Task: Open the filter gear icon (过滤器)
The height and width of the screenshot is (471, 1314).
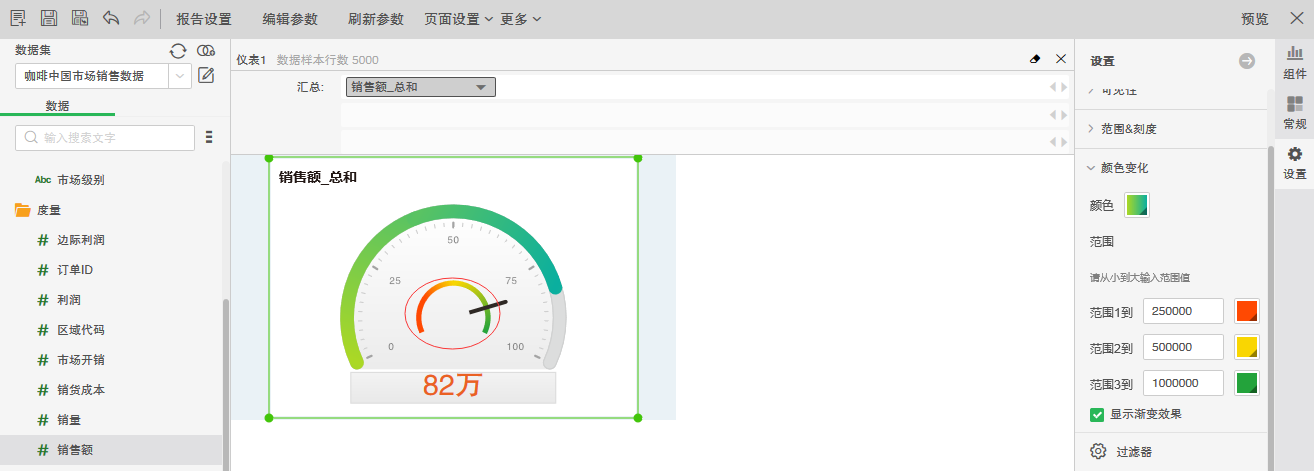Action: click(1098, 451)
